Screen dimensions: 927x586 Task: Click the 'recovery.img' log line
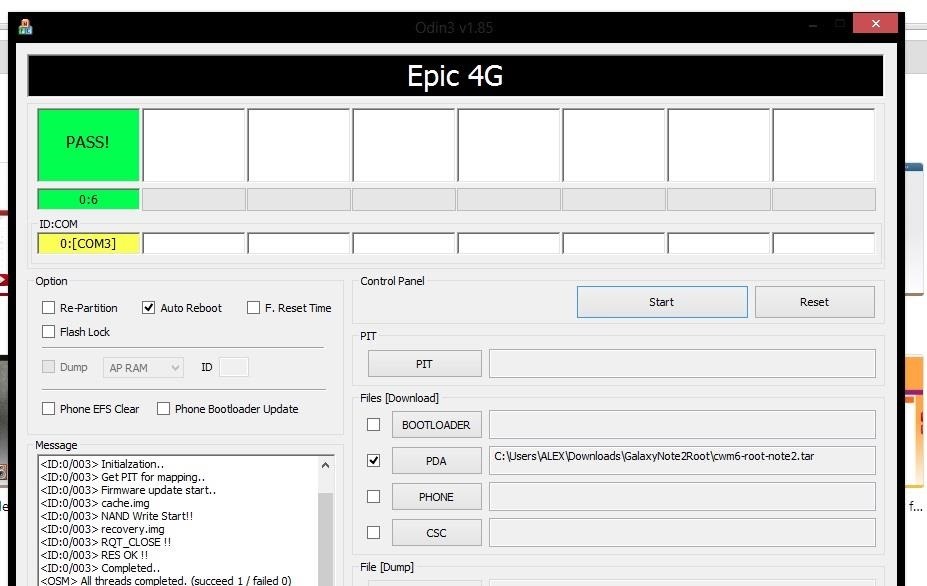coord(102,529)
